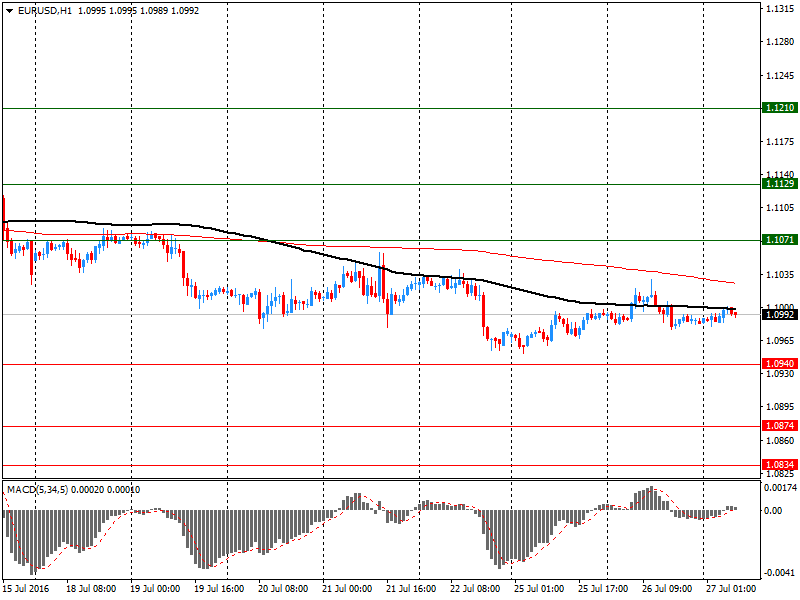Click the 27 Jul 01:00 time axis label
Screen dimensions: 800x600
731,589
